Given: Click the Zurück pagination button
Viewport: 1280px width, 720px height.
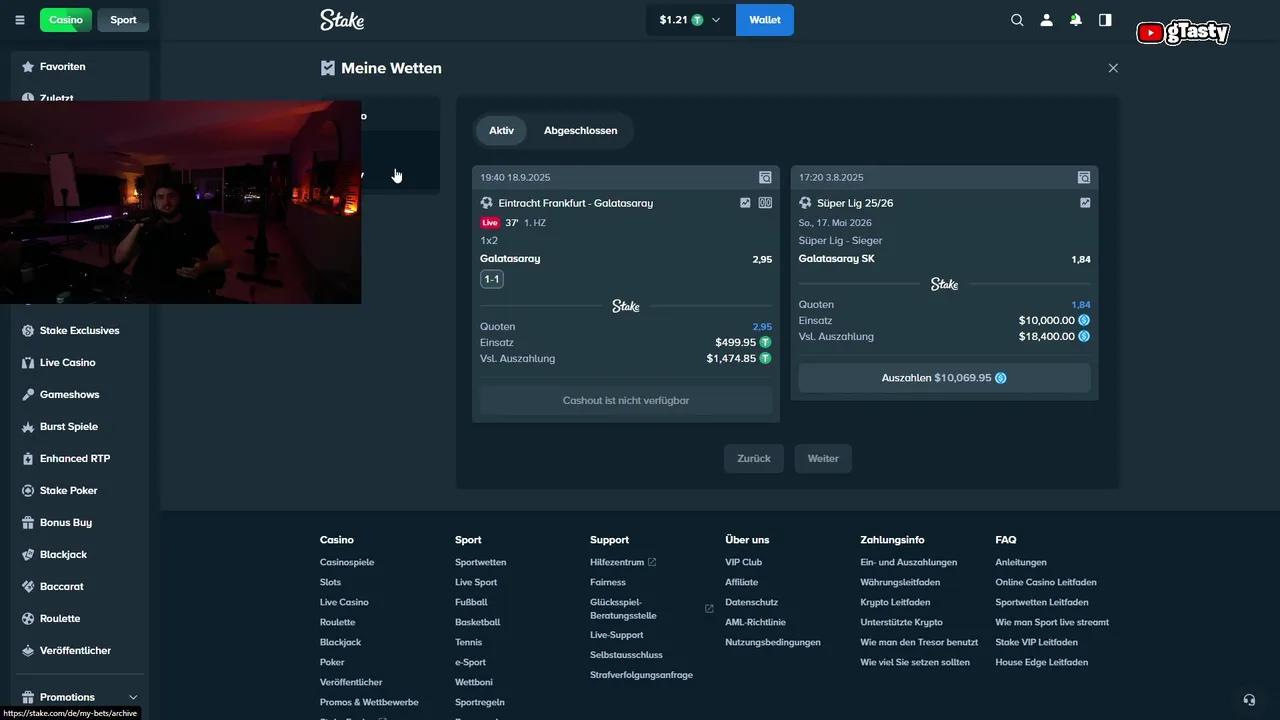Looking at the screenshot, I should [x=754, y=458].
